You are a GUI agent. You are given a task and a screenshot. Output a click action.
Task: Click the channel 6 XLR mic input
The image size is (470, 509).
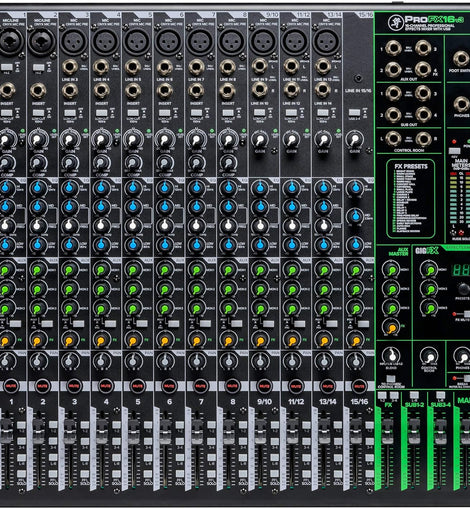pos(168,42)
